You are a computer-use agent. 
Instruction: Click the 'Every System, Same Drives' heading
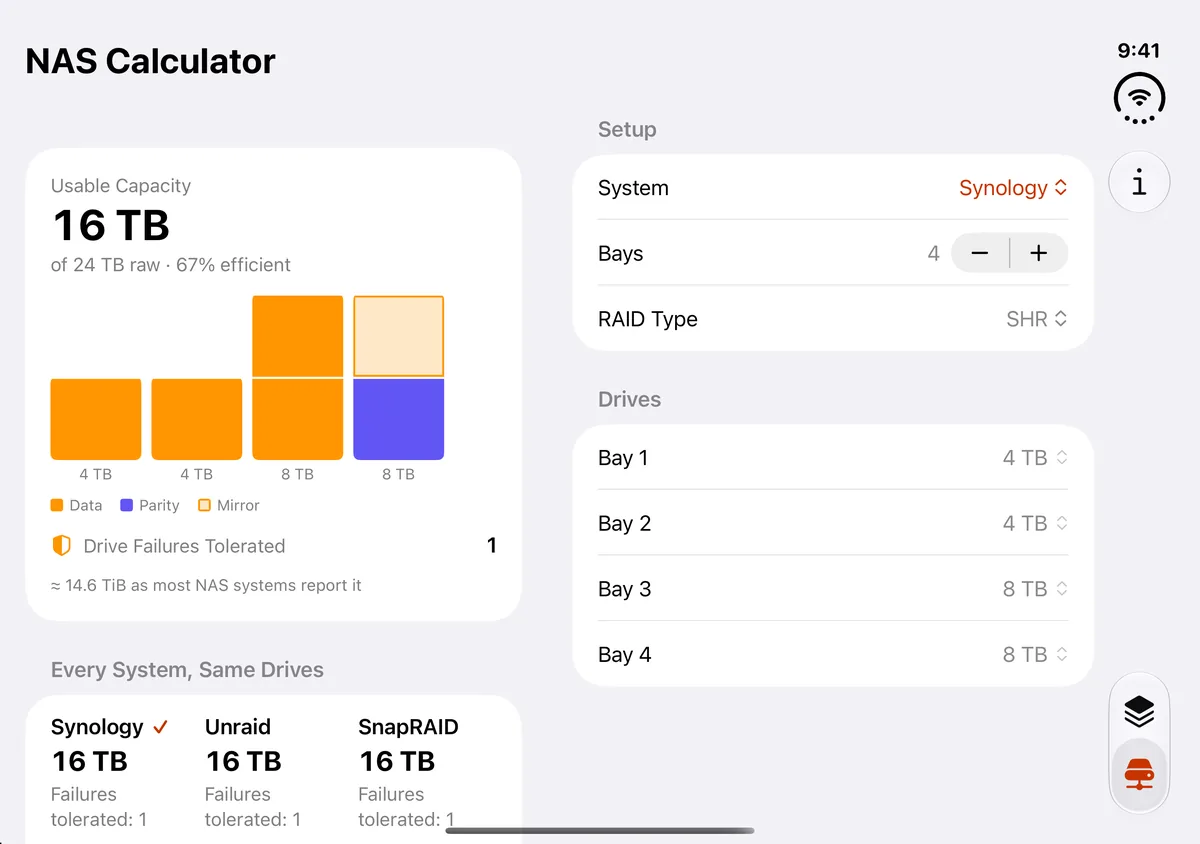187,670
